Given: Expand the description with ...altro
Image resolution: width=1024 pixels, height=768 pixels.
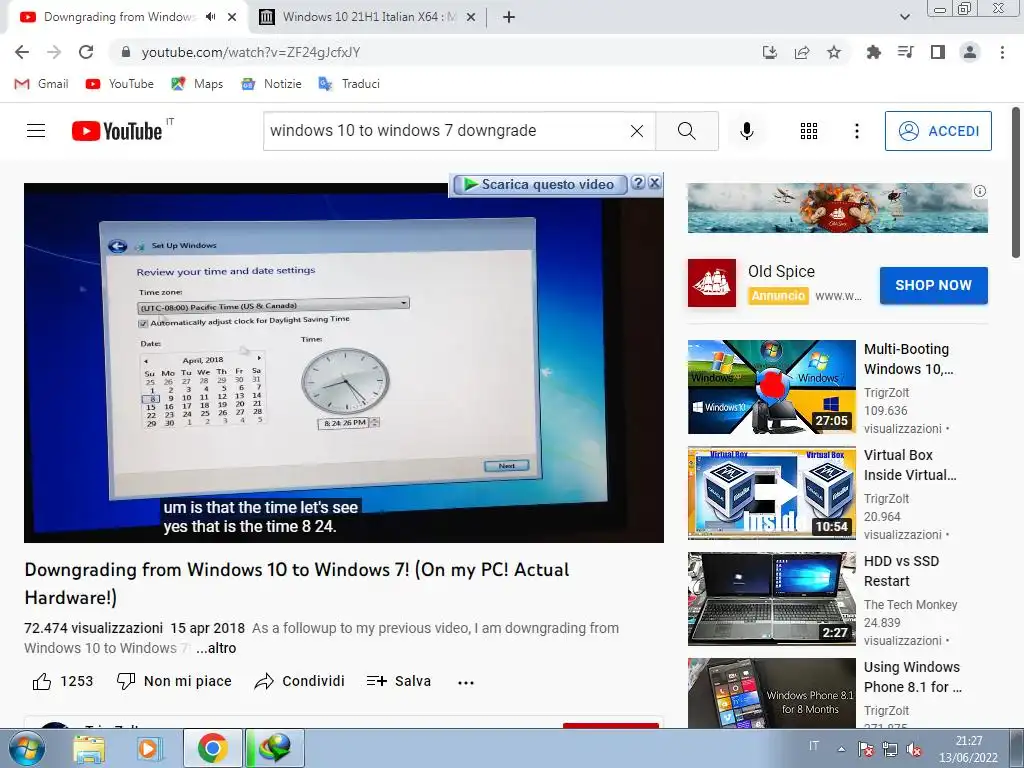Looking at the screenshot, I should [216, 648].
